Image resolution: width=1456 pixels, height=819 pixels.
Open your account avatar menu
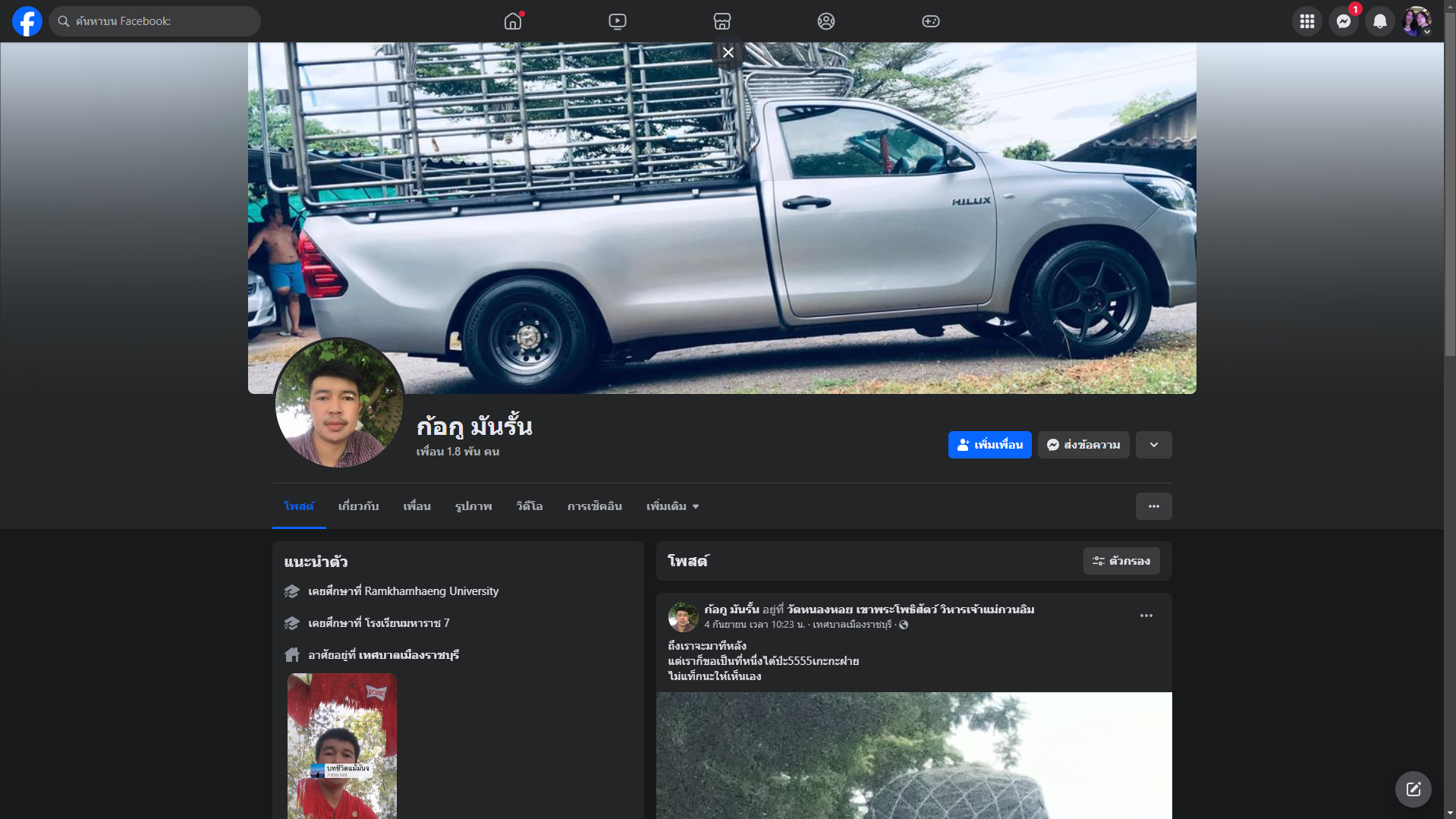pyautogui.click(x=1417, y=21)
